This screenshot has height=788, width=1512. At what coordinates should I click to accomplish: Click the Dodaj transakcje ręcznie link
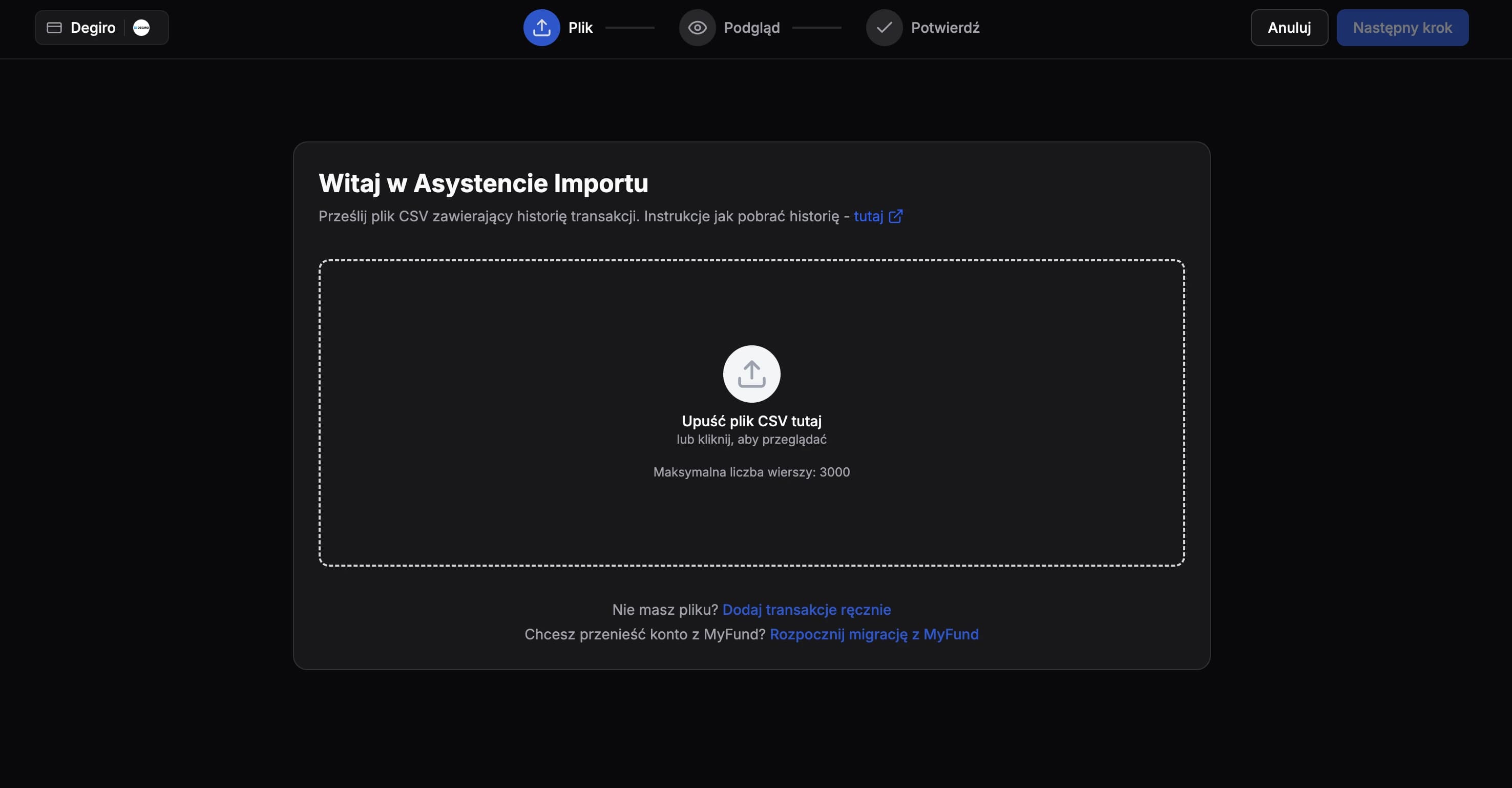coord(806,610)
